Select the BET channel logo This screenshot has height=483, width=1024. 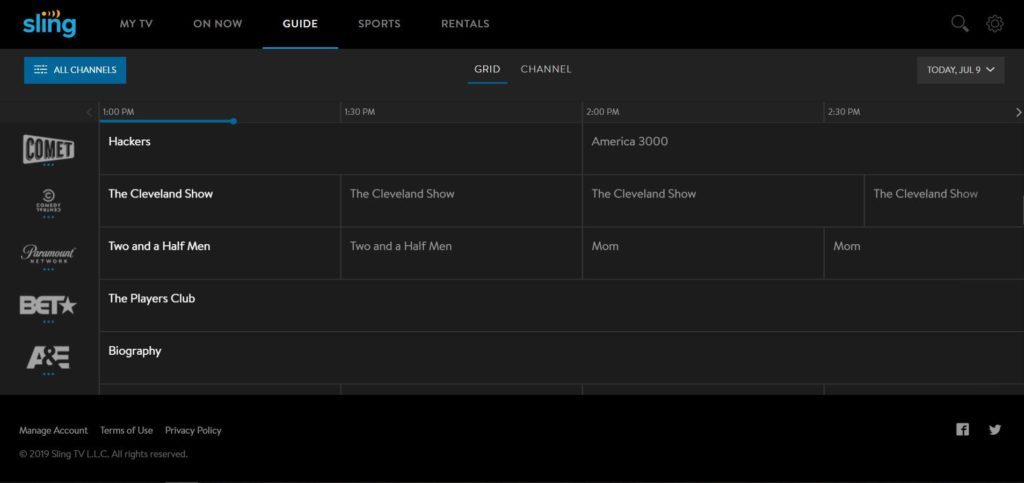click(x=49, y=306)
